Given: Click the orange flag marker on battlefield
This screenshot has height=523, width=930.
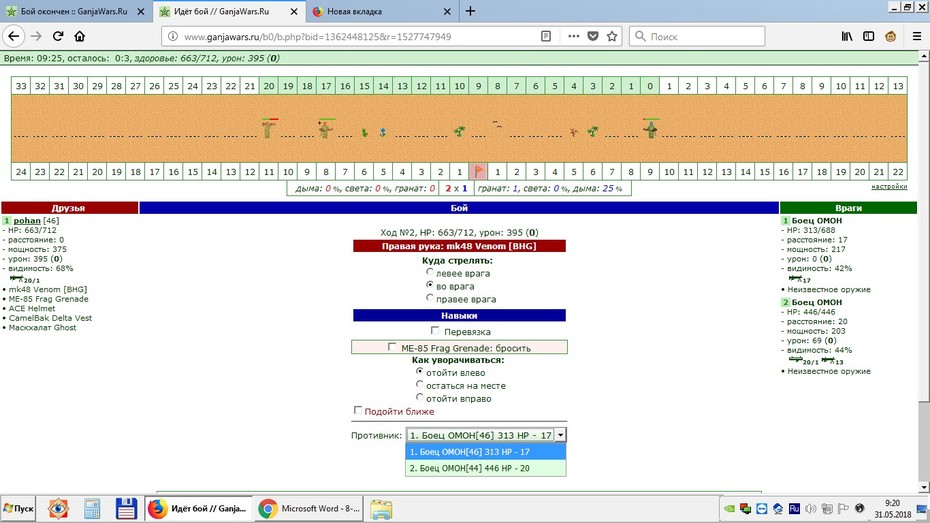Looking at the screenshot, I should 479,171.
